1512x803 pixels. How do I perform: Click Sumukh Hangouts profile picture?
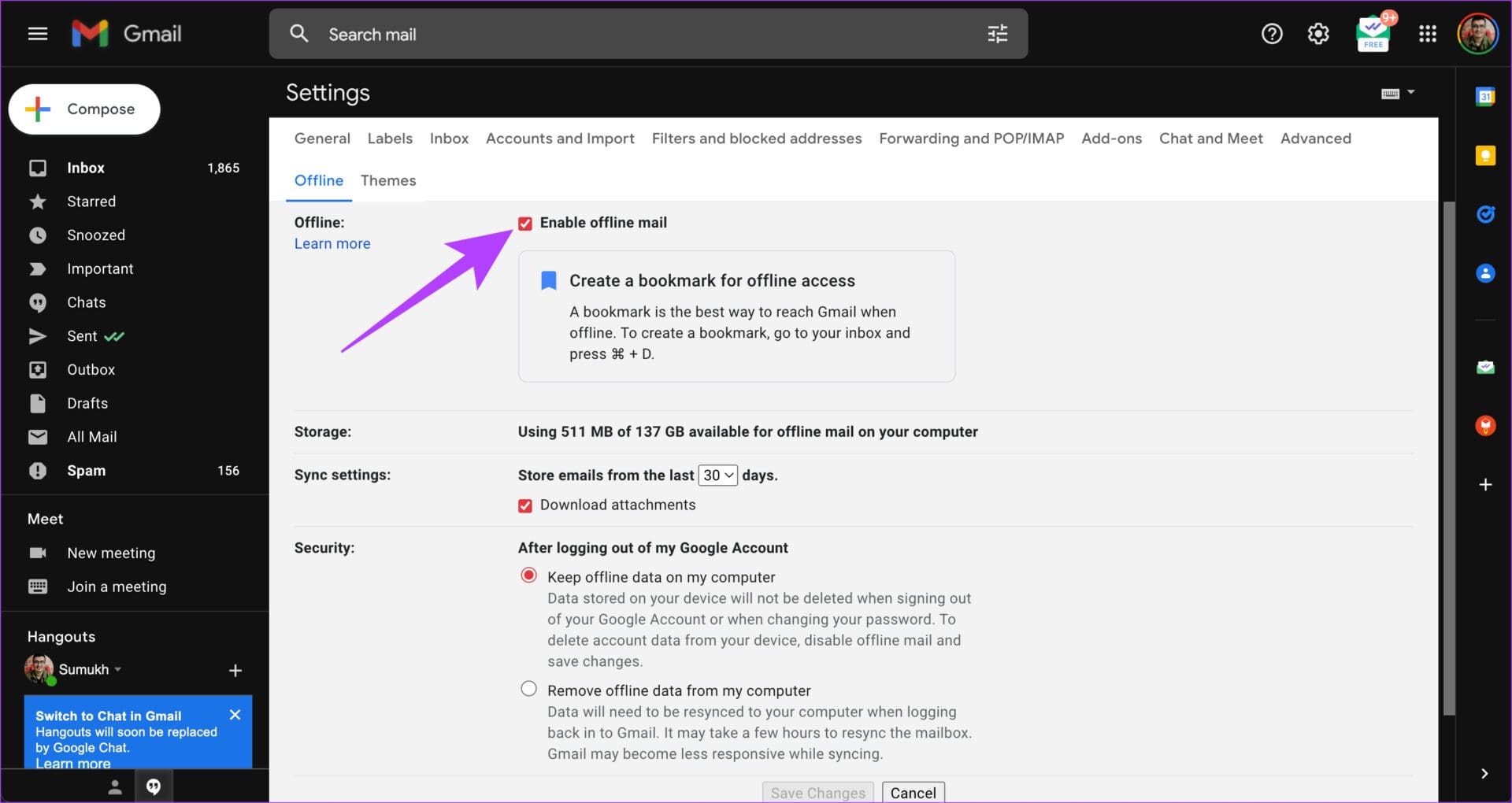pos(39,669)
